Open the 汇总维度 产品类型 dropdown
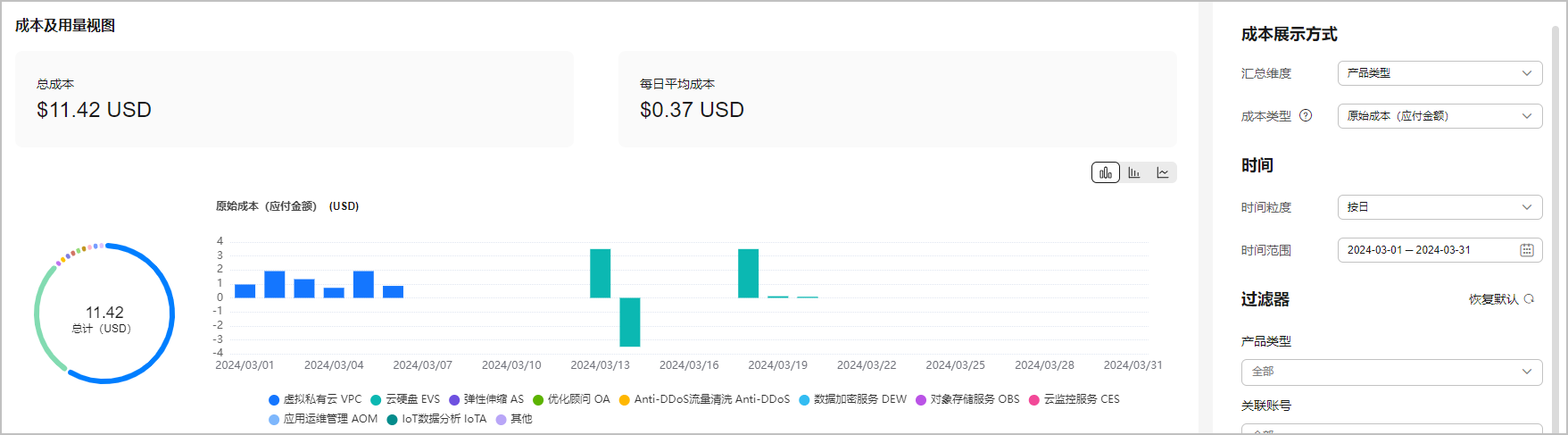 (1439, 73)
